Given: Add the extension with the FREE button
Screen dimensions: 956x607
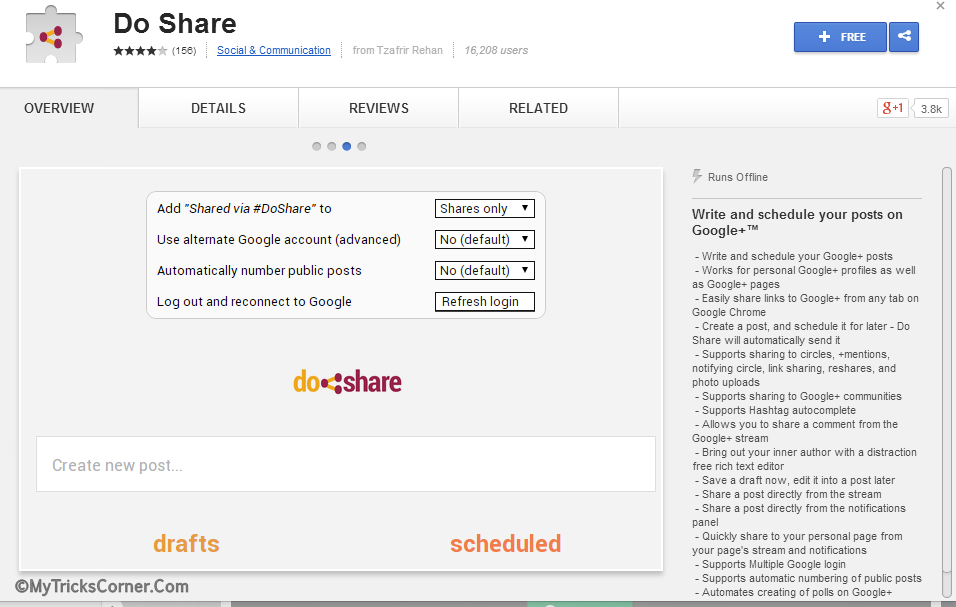Looking at the screenshot, I should [840, 37].
